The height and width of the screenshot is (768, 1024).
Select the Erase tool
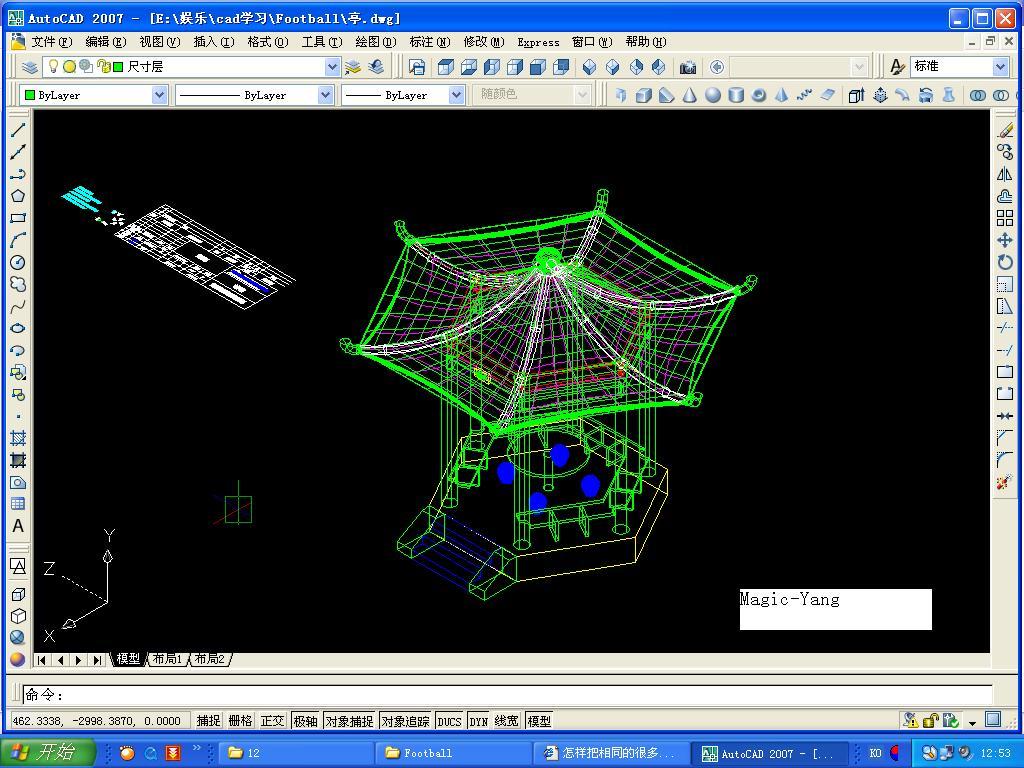pyautogui.click(x=1005, y=130)
